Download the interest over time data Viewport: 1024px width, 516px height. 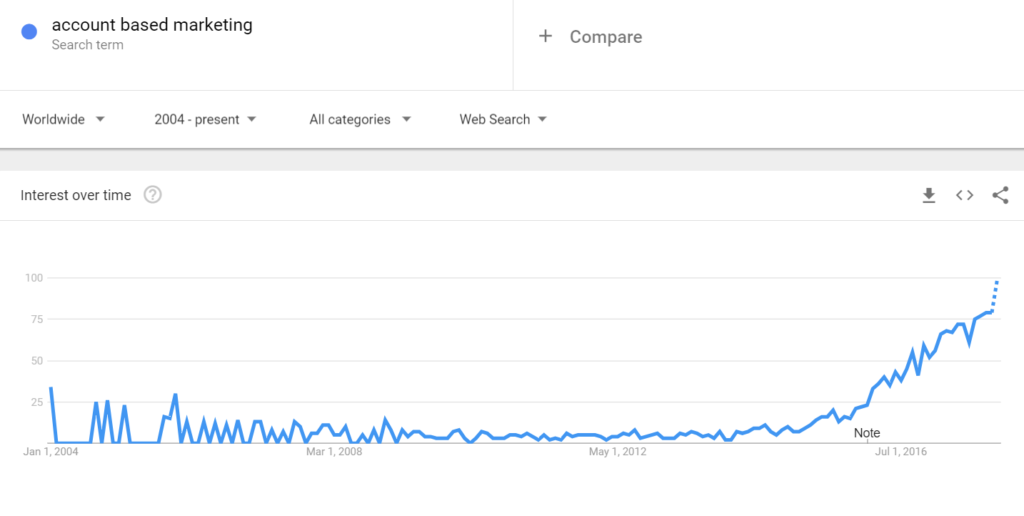coord(928,195)
